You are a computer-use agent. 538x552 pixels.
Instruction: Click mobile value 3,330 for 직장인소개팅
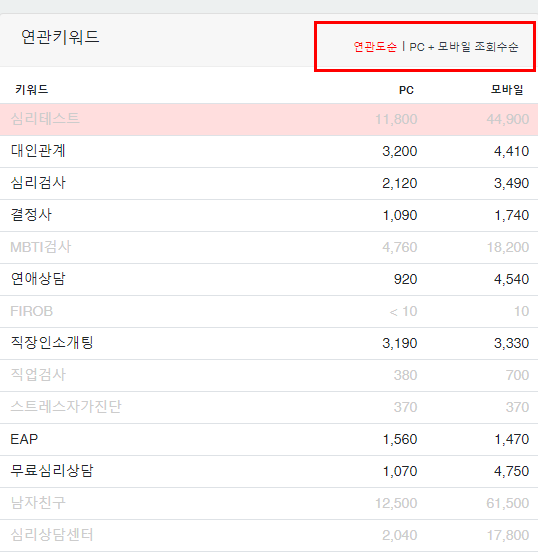point(511,343)
